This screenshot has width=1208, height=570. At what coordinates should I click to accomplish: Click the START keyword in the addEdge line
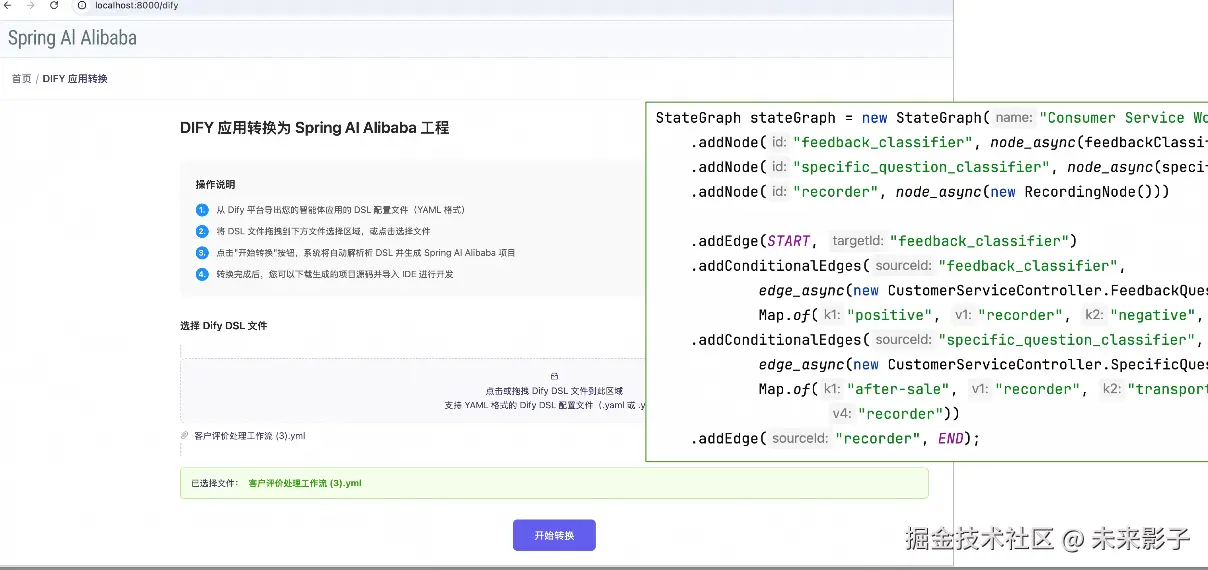click(789, 241)
